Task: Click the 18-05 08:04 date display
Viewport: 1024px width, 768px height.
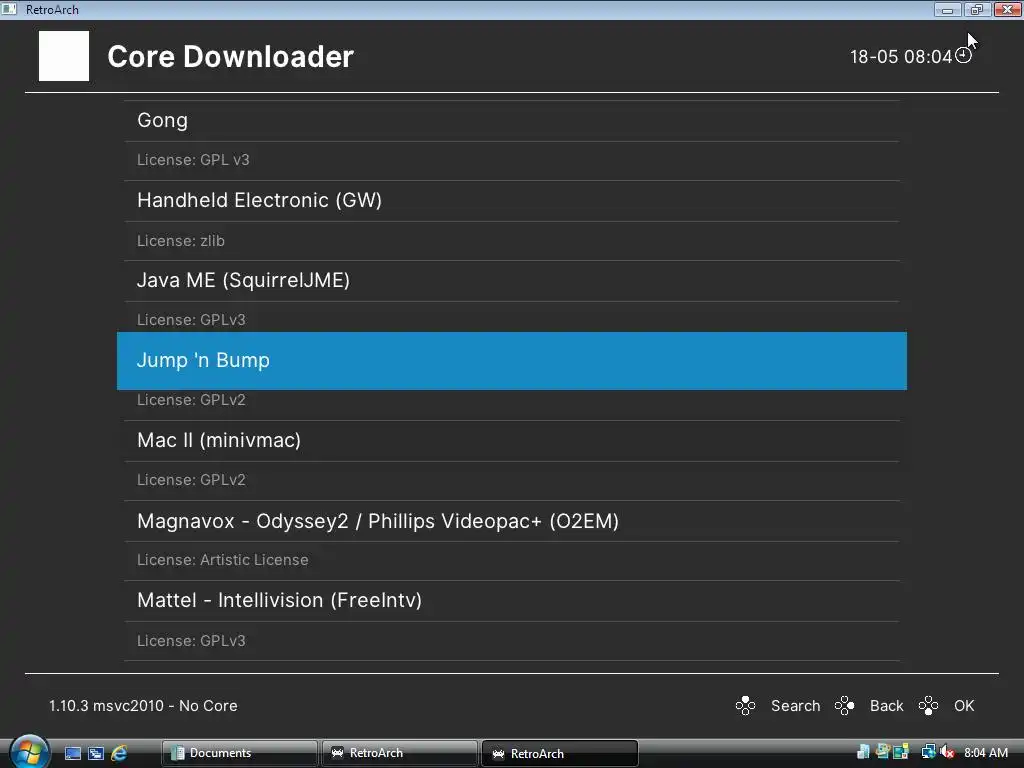Action: pos(901,57)
